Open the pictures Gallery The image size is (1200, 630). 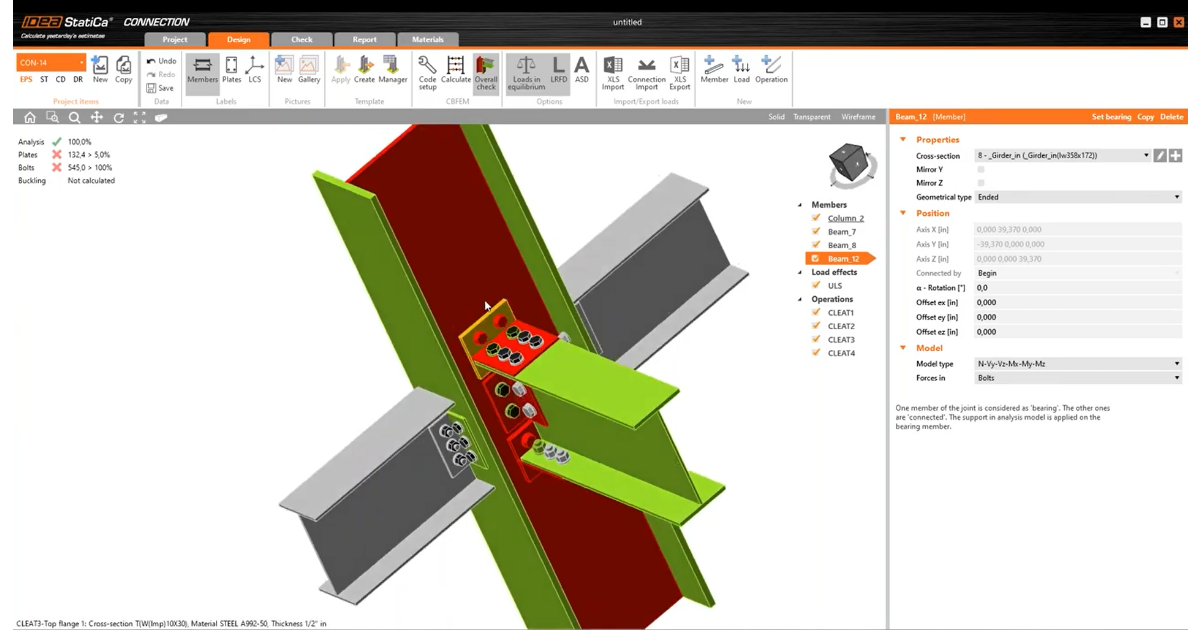309,69
